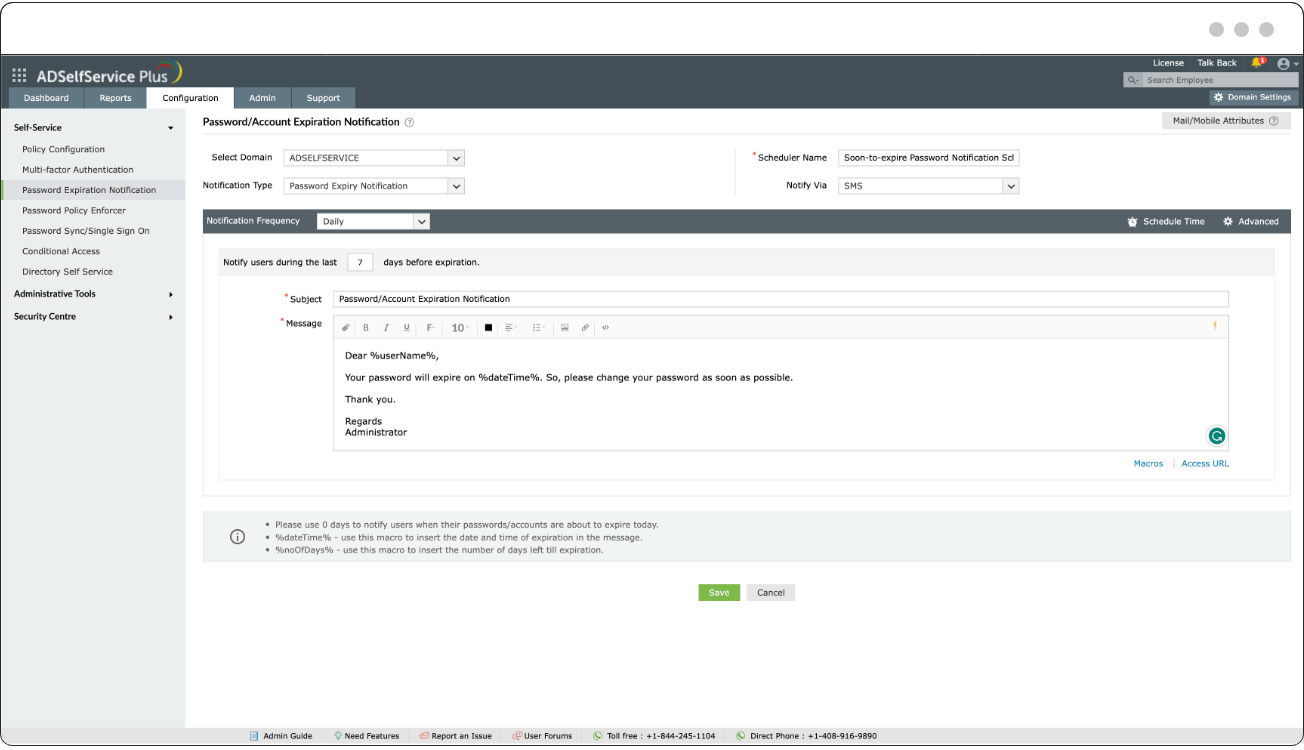Click the days before expiration field

click(x=360, y=262)
